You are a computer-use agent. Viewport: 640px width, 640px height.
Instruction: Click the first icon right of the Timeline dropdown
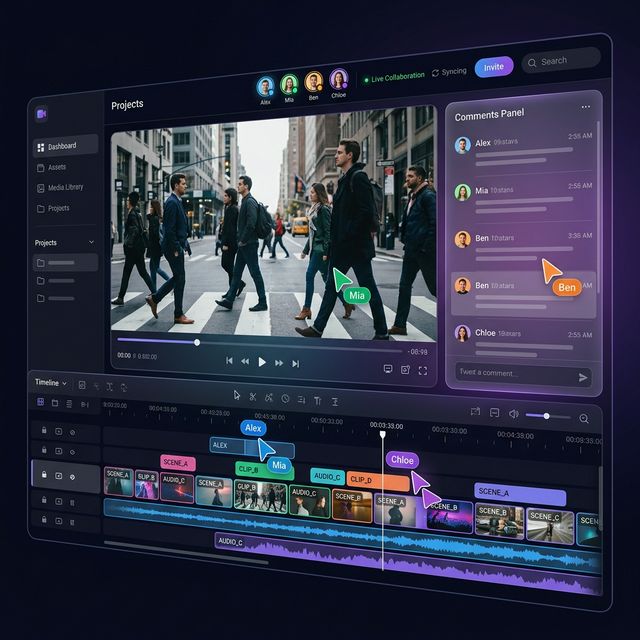click(x=82, y=385)
